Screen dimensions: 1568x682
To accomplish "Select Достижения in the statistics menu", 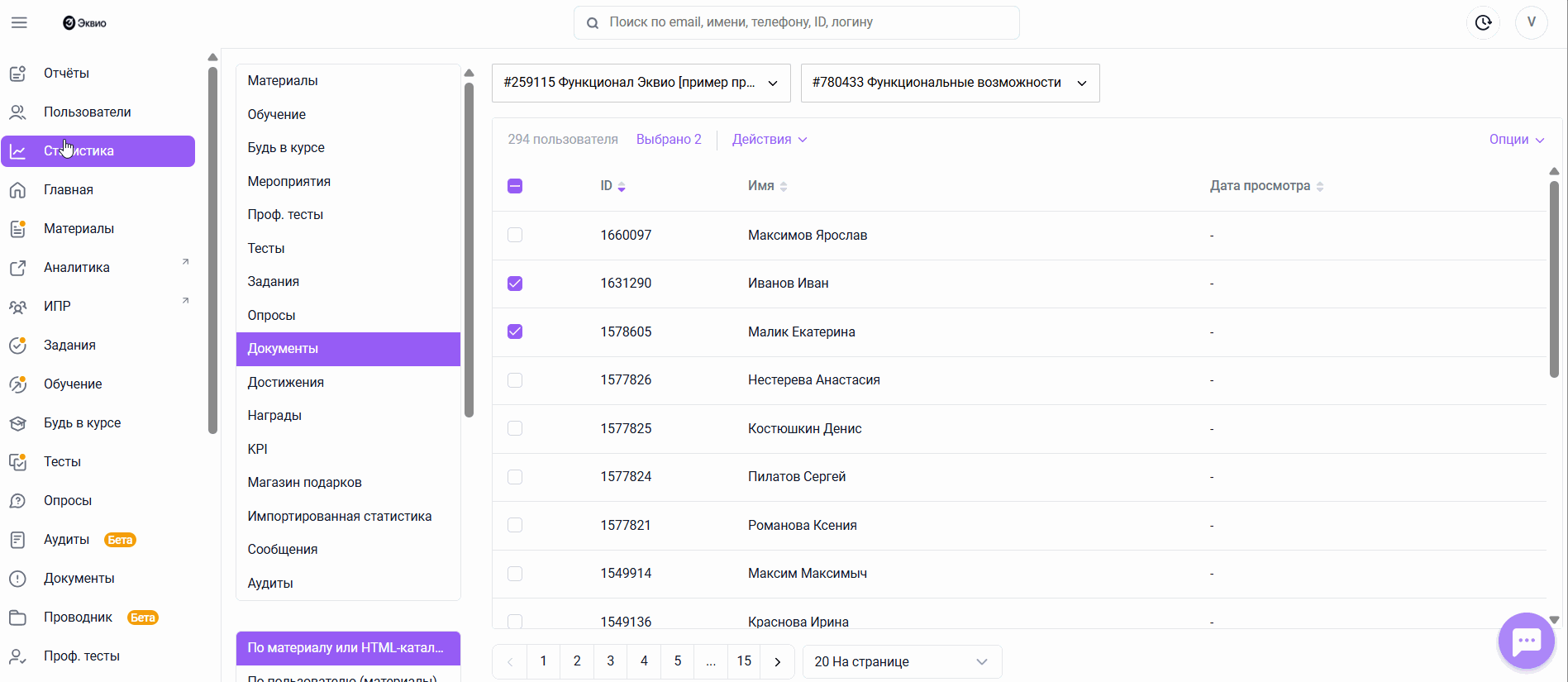I will point(286,382).
